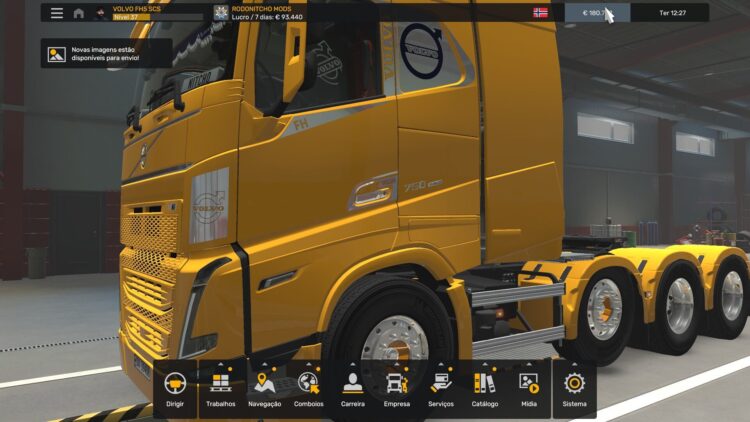Open the Empresa company menu
This screenshot has width=750, height=422.
(397, 388)
